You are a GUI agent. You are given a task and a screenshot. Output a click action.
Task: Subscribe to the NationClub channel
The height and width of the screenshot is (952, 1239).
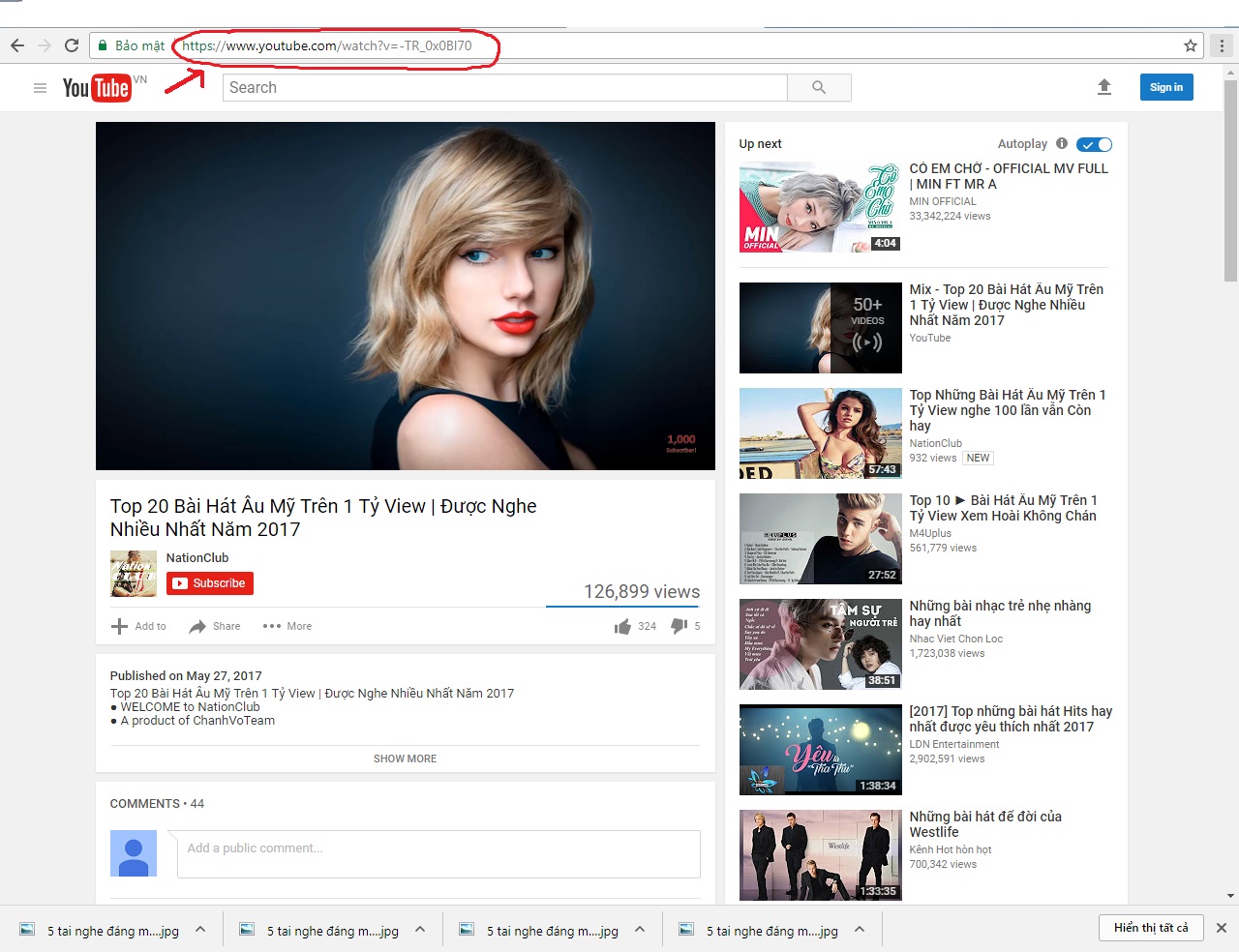coord(209,583)
